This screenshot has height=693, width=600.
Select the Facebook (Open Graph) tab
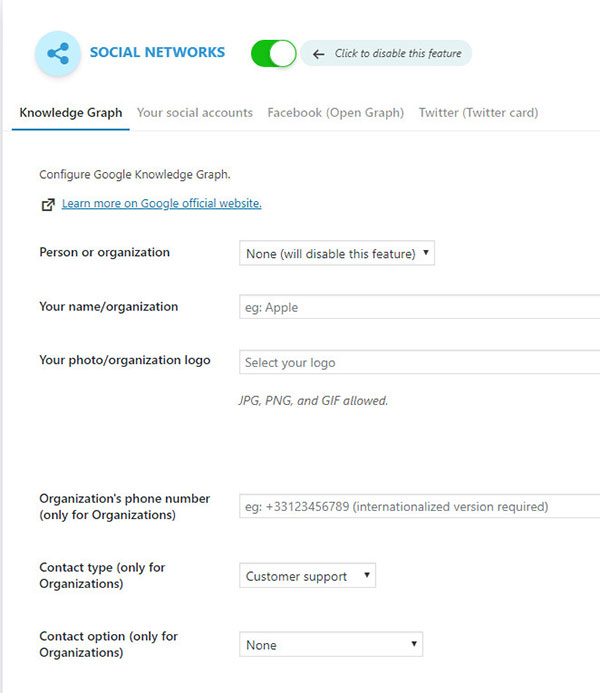coord(336,113)
